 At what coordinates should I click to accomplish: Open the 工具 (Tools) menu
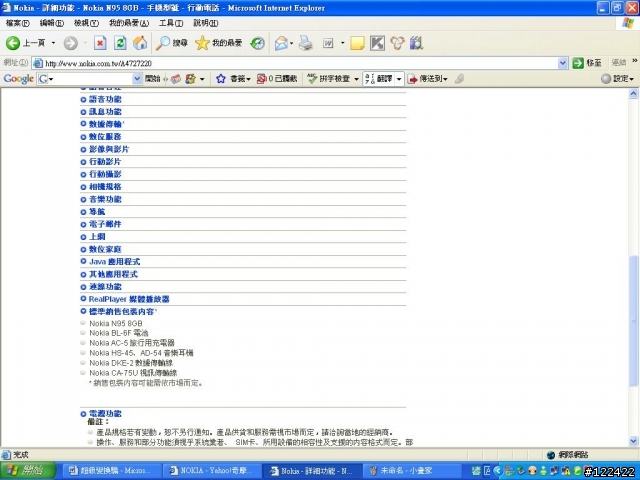171,23
